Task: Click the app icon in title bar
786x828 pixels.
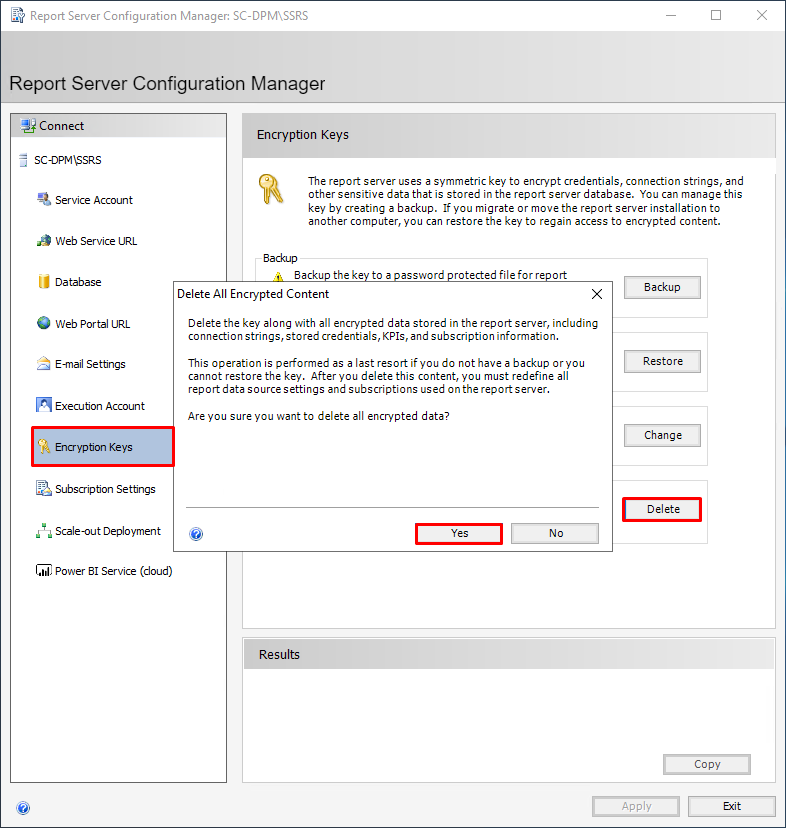Action: (17, 15)
